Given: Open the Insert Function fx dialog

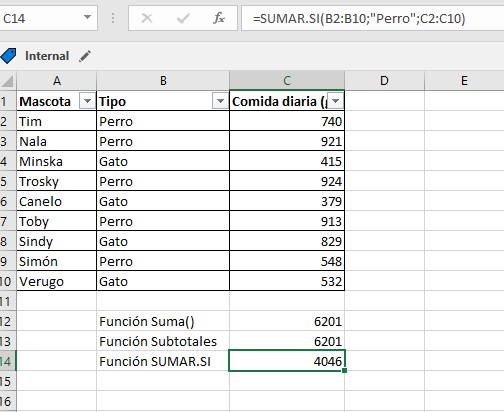Looking at the screenshot, I should [x=219, y=18].
